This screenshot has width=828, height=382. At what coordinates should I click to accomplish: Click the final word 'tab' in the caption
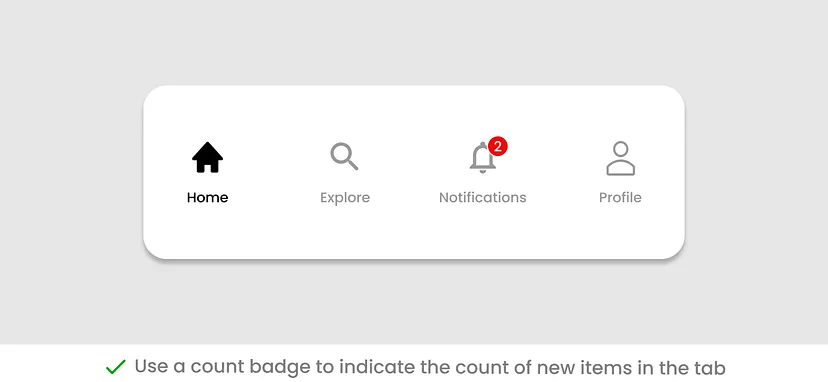[707, 366]
